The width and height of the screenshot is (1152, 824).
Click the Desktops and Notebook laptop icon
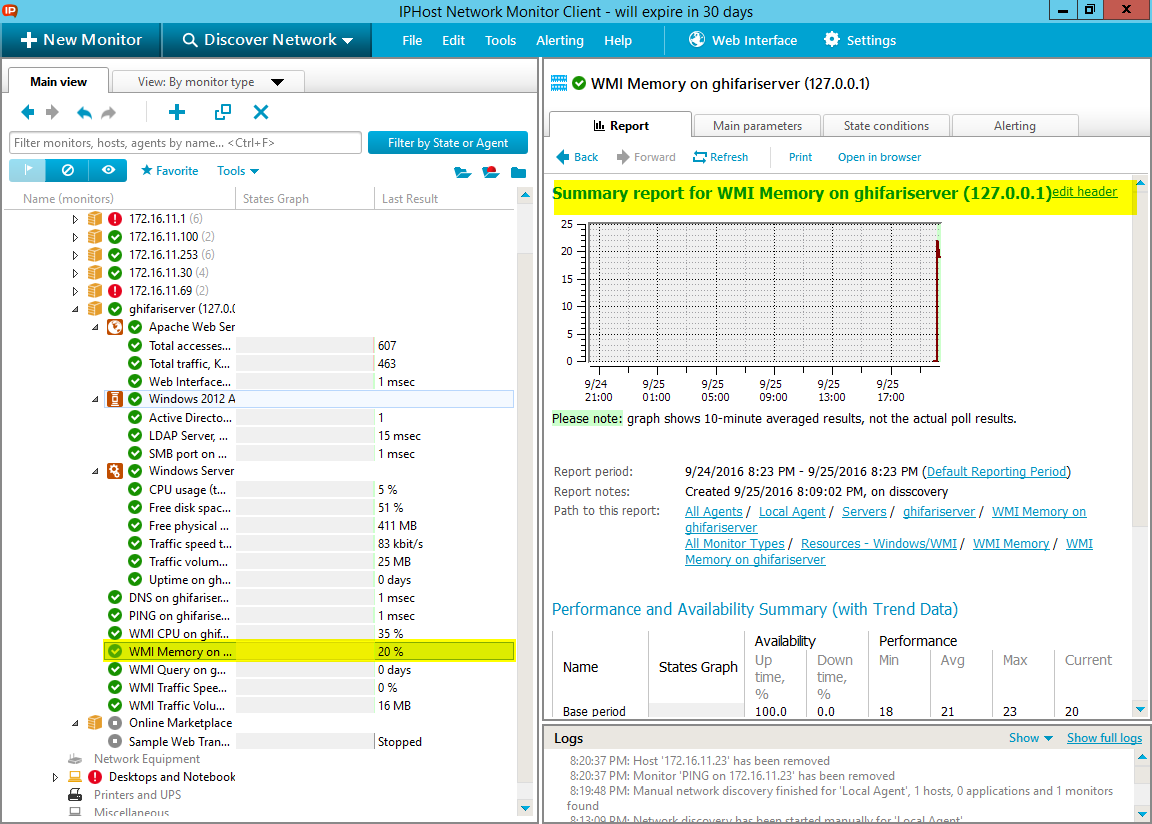(x=75, y=776)
